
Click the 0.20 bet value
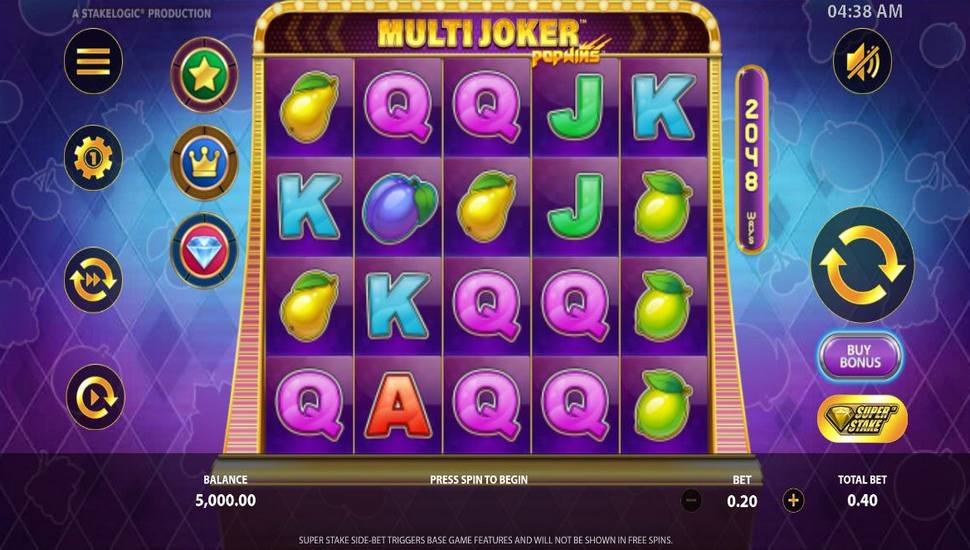coord(742,501)
